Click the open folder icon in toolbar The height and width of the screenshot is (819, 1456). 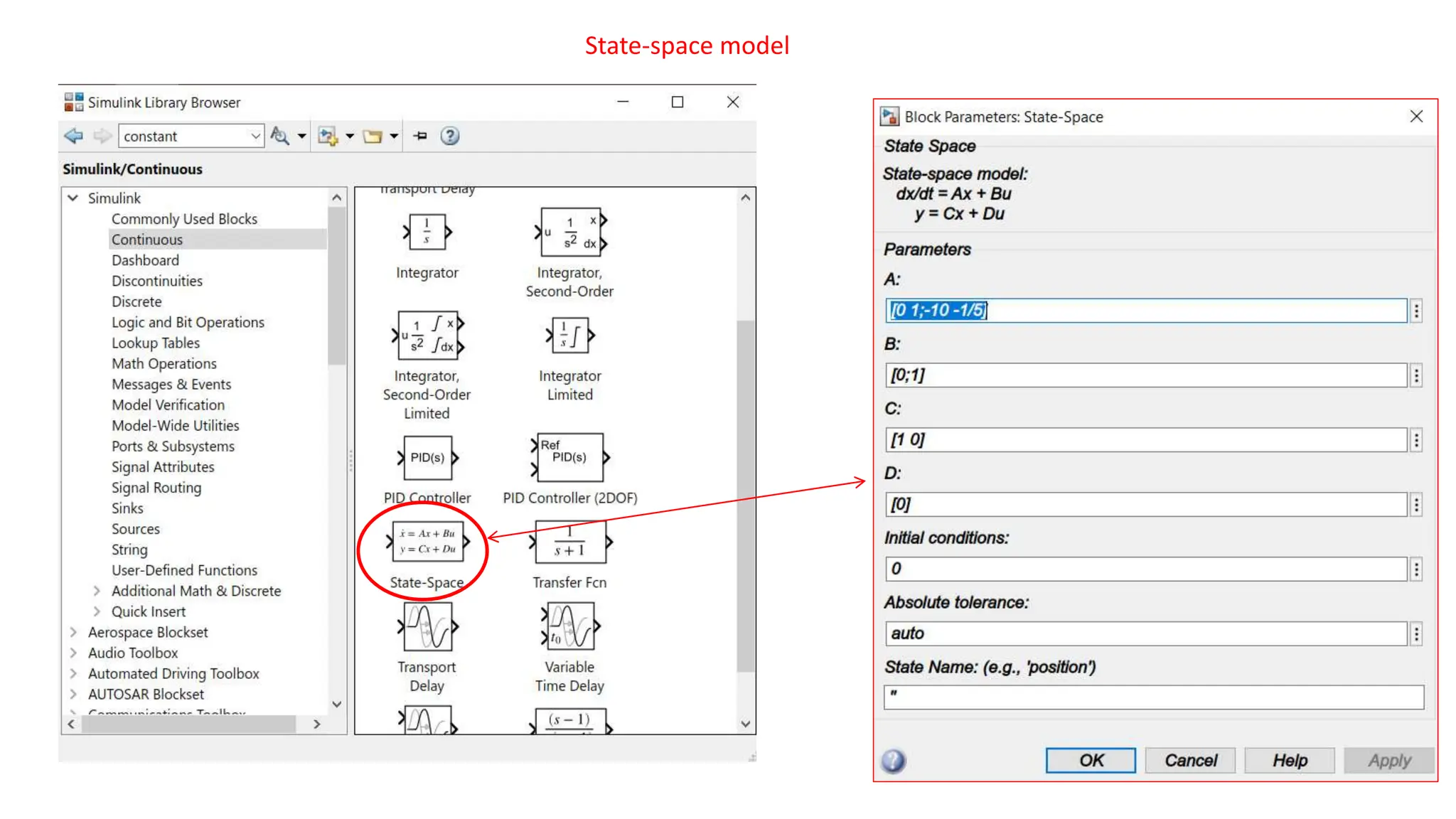(x=373, y=136)
